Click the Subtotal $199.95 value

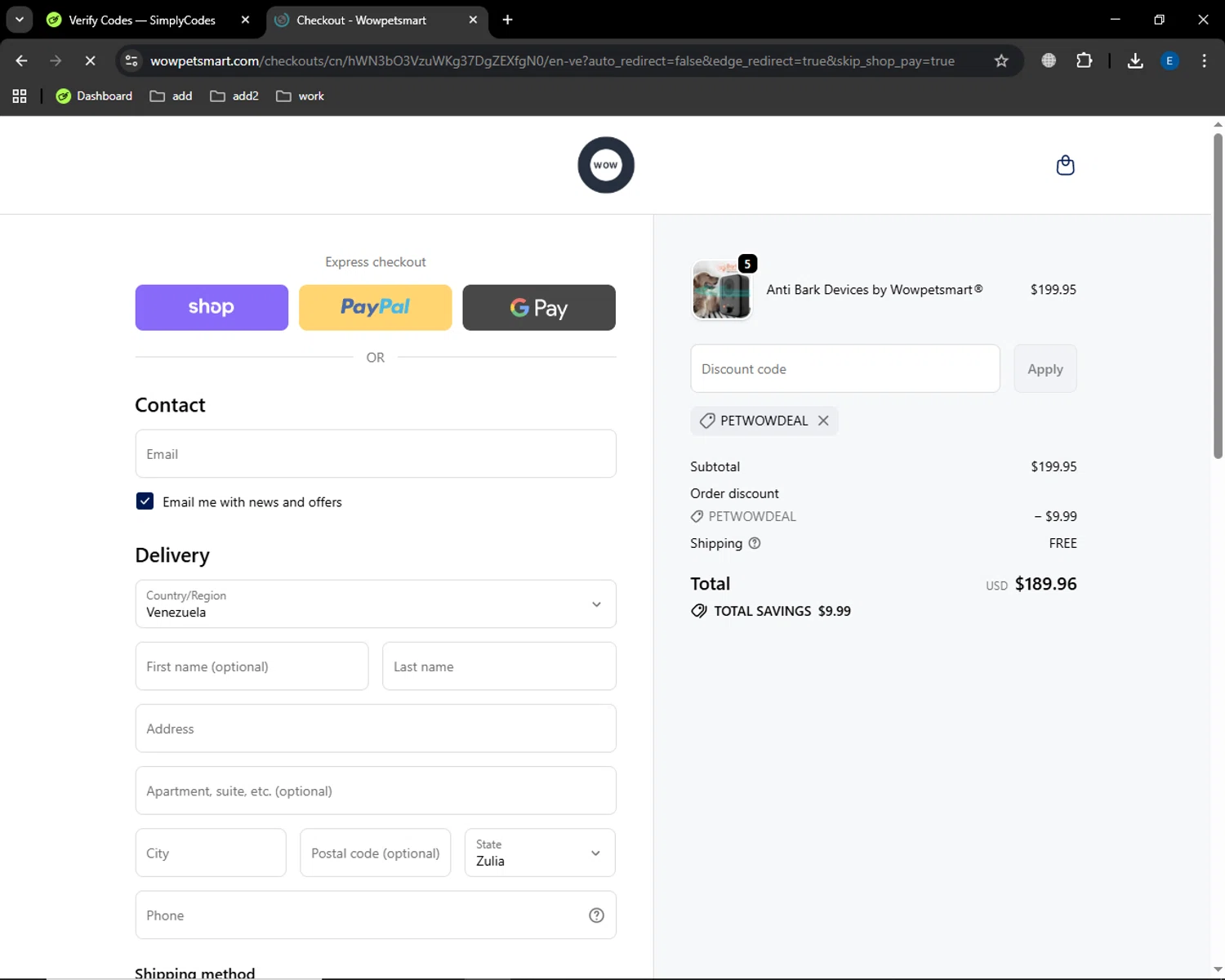[1053, 466]
